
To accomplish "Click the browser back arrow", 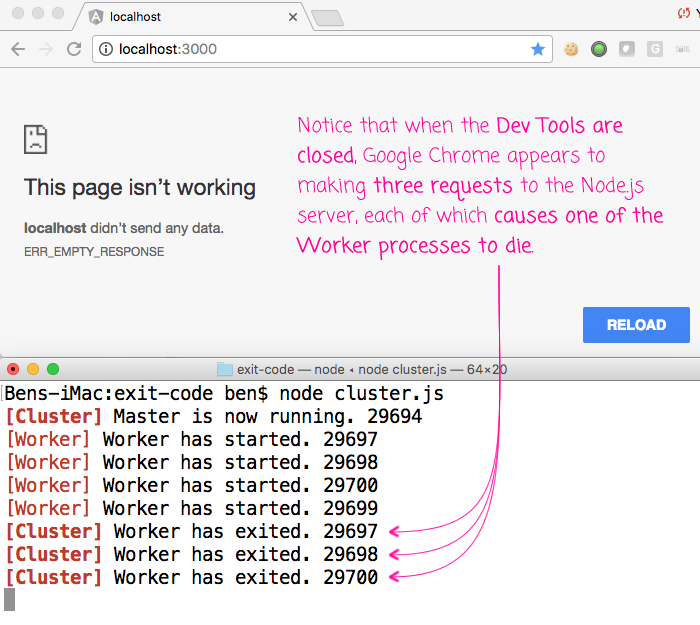I will 18,49.
